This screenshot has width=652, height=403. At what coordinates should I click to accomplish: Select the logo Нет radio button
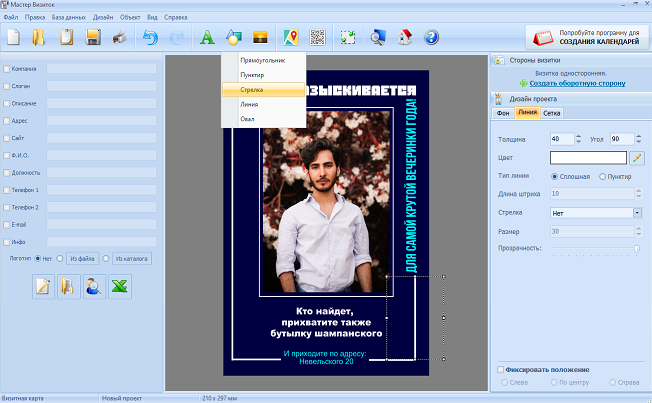[x=38, y=258]
